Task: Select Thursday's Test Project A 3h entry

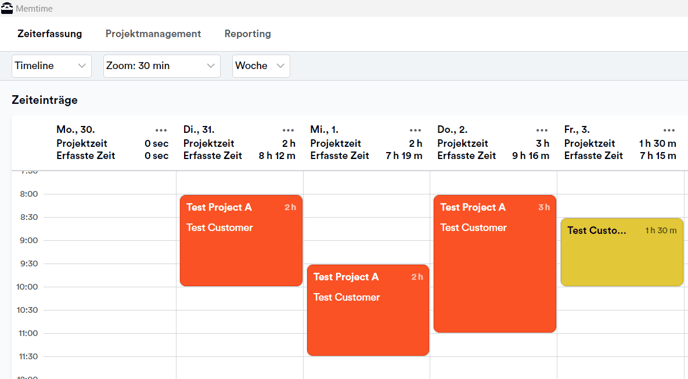Action: (494, 264)
